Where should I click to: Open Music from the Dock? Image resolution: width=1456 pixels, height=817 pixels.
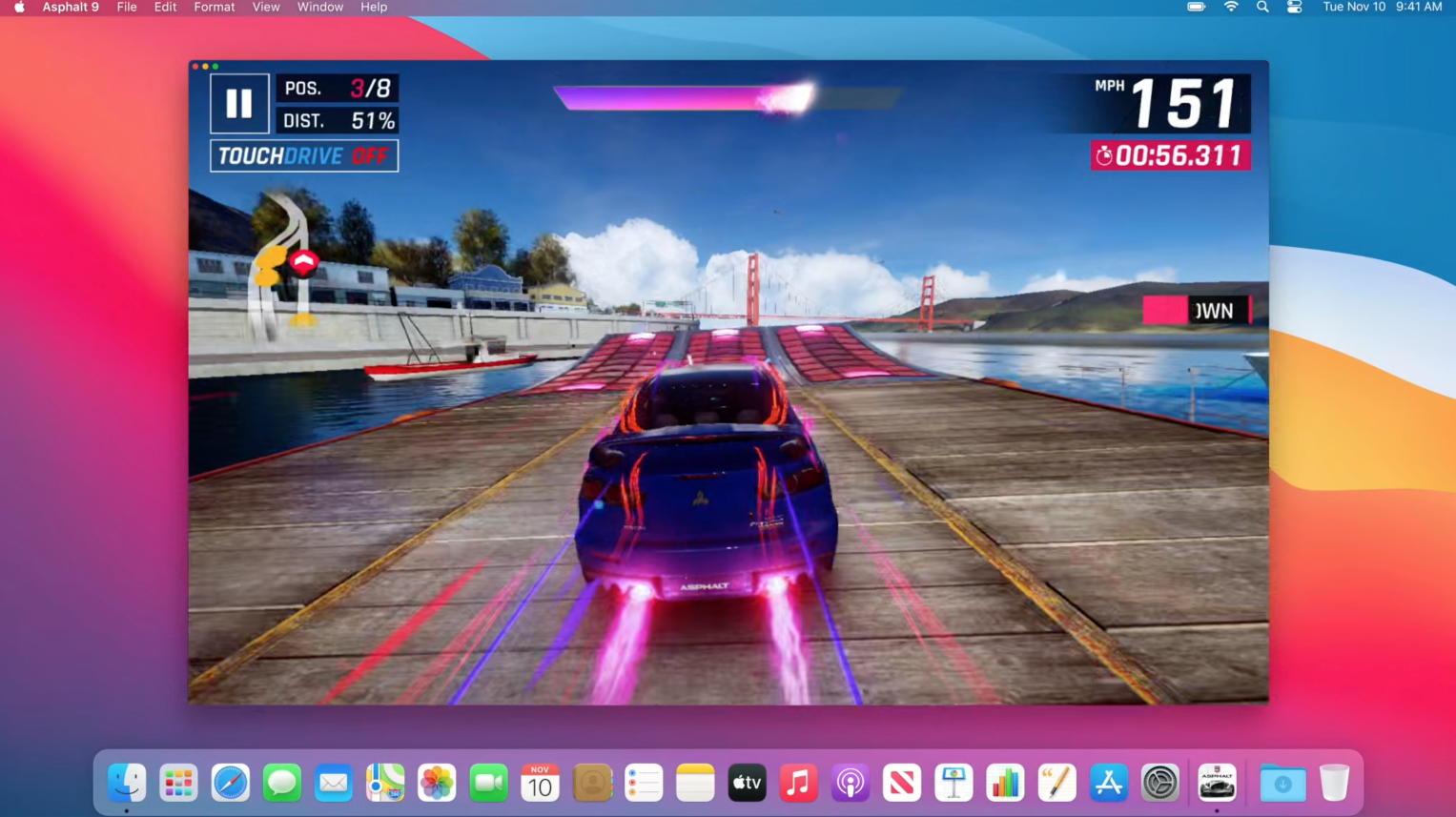(x=798, y=783)
